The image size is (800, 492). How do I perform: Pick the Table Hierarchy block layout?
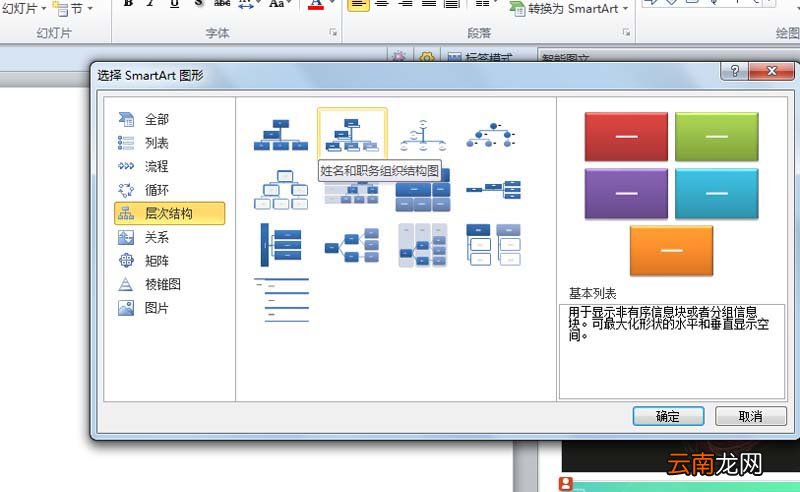(x=423, y=191)
